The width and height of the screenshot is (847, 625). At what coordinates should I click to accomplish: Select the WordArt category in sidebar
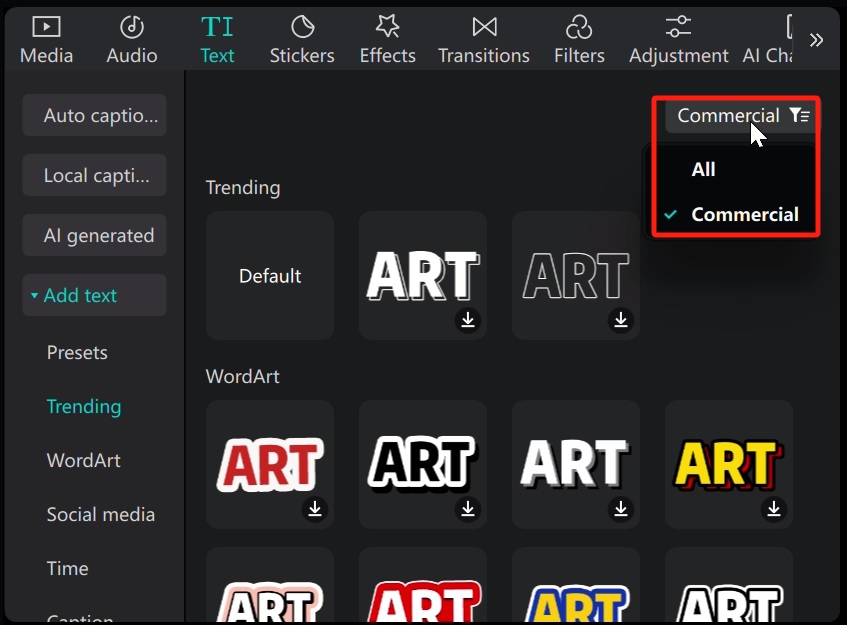point(84,460)
